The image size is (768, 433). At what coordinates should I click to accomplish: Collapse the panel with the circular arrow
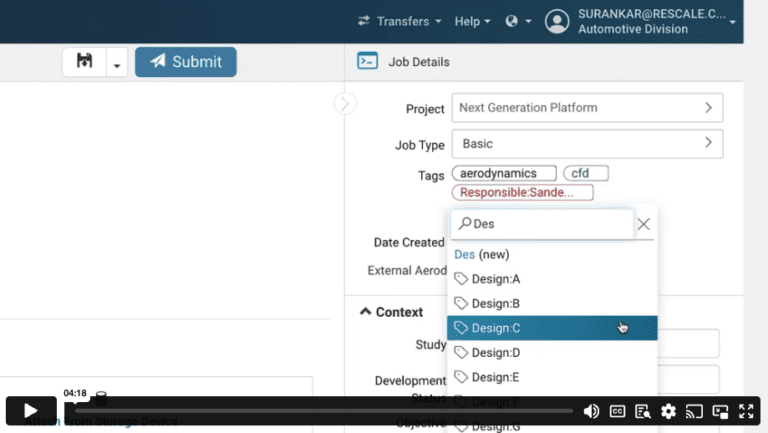(344, 103)
